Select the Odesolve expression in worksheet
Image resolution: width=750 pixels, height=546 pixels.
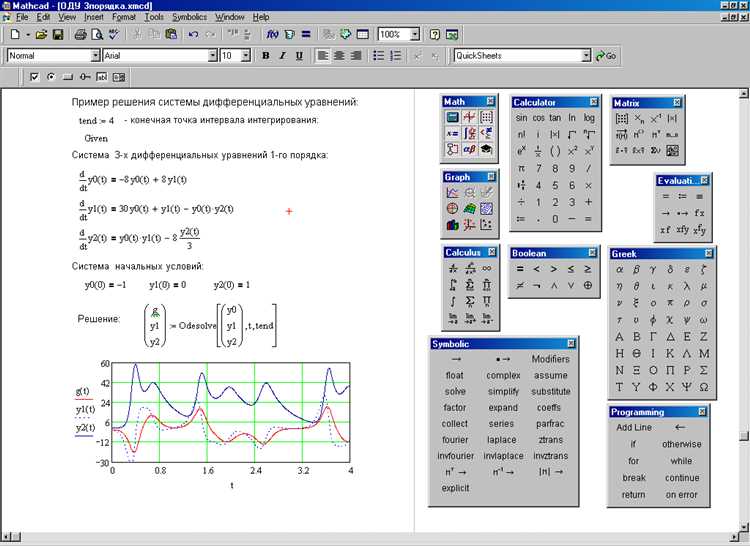(210, 326)
